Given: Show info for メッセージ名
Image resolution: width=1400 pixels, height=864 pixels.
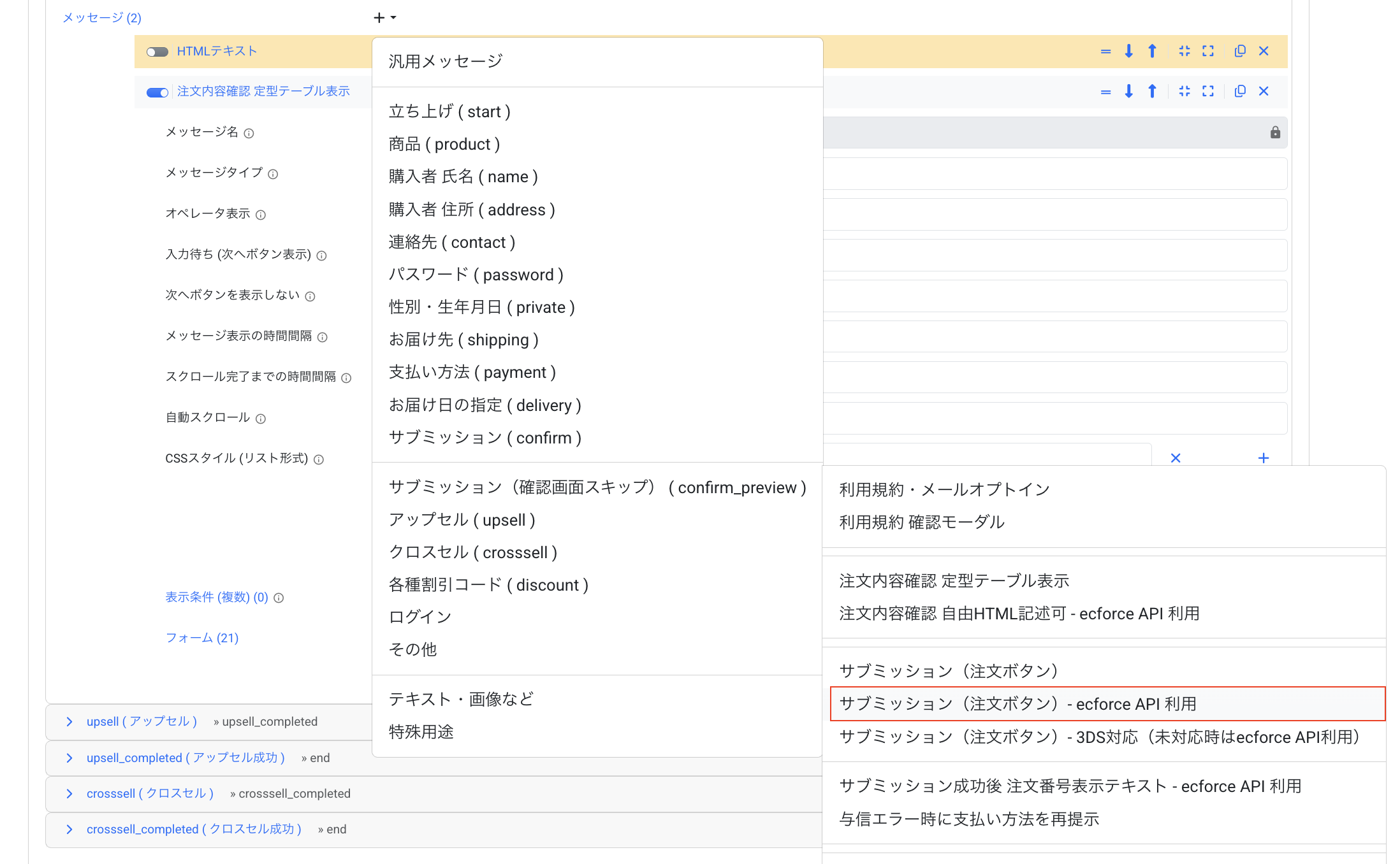Looking at the screenshot, I should tap(249, 133).
